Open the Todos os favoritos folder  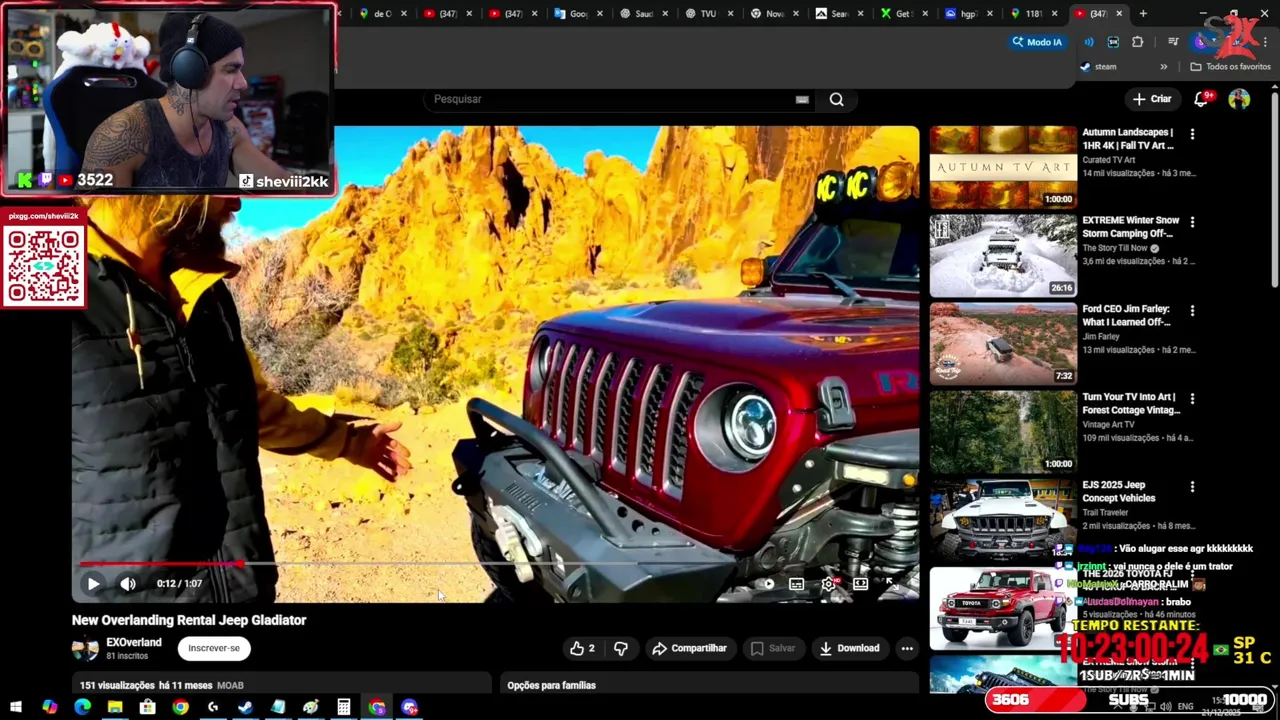pyautogui.click(x=1230, y=67)
